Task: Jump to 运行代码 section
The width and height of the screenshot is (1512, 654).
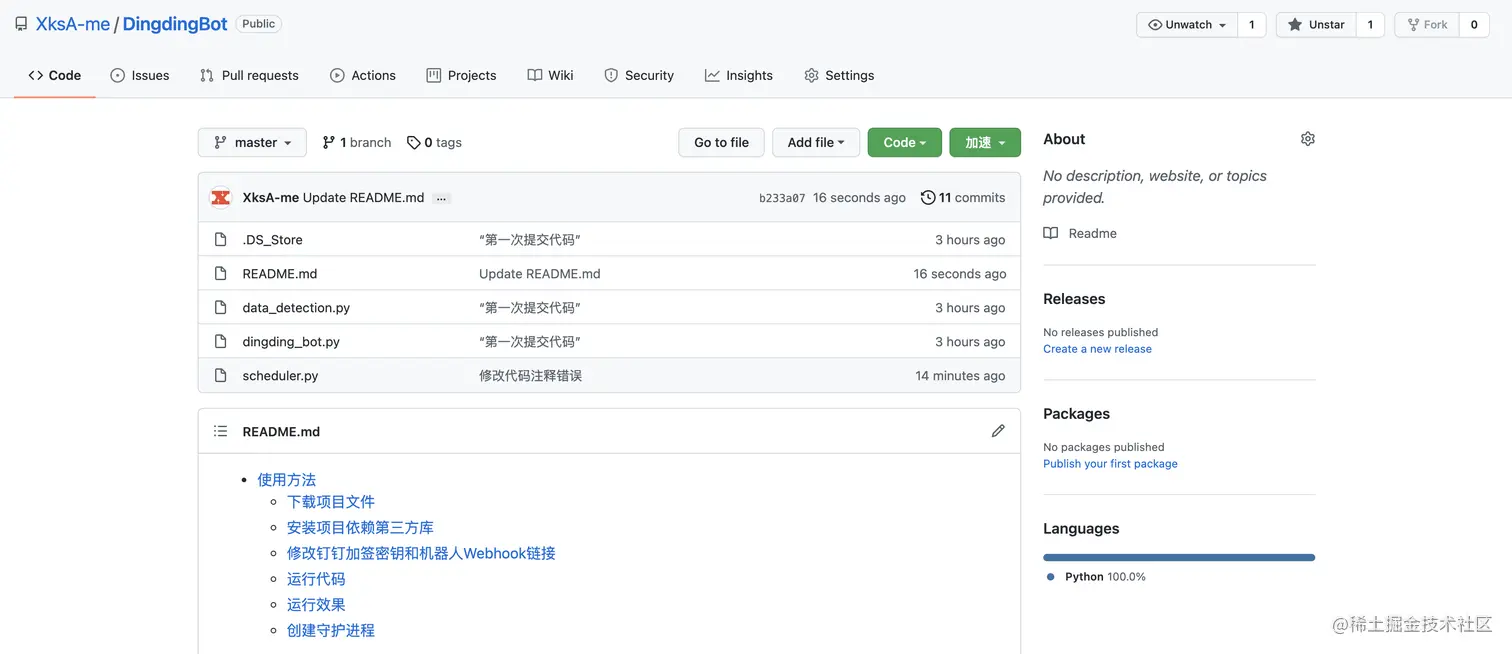Action: pos(316,579)
